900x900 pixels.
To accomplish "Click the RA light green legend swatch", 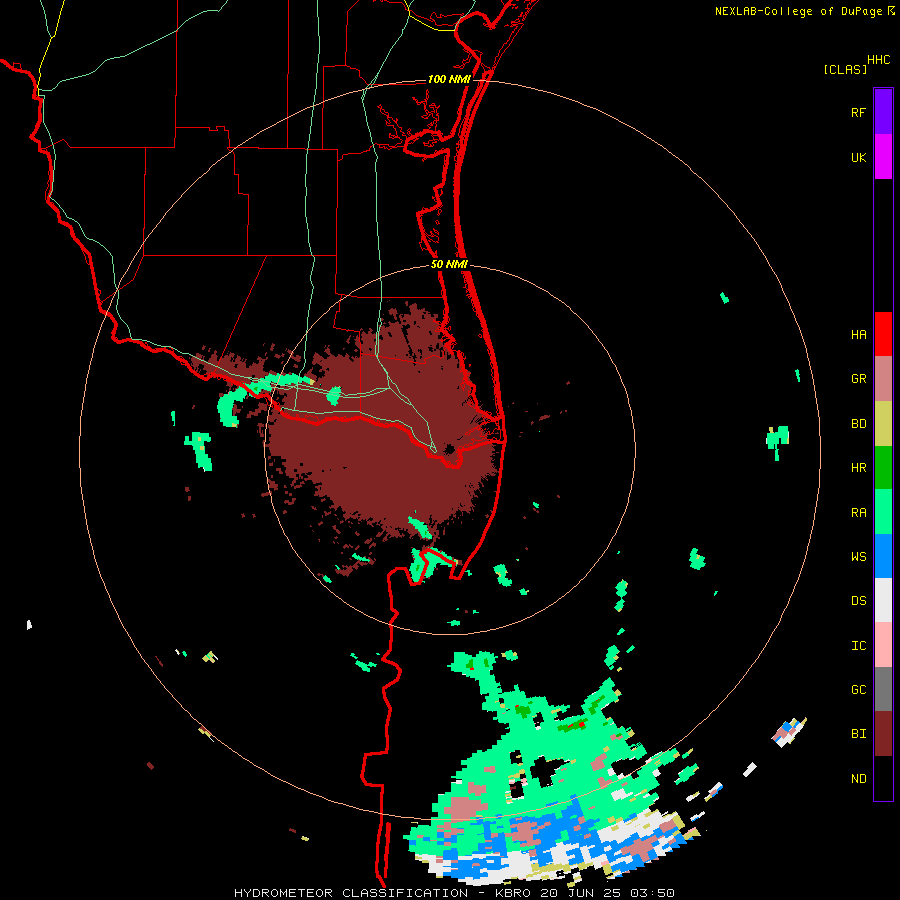I will pyautogui.click(x=883, y=512).
